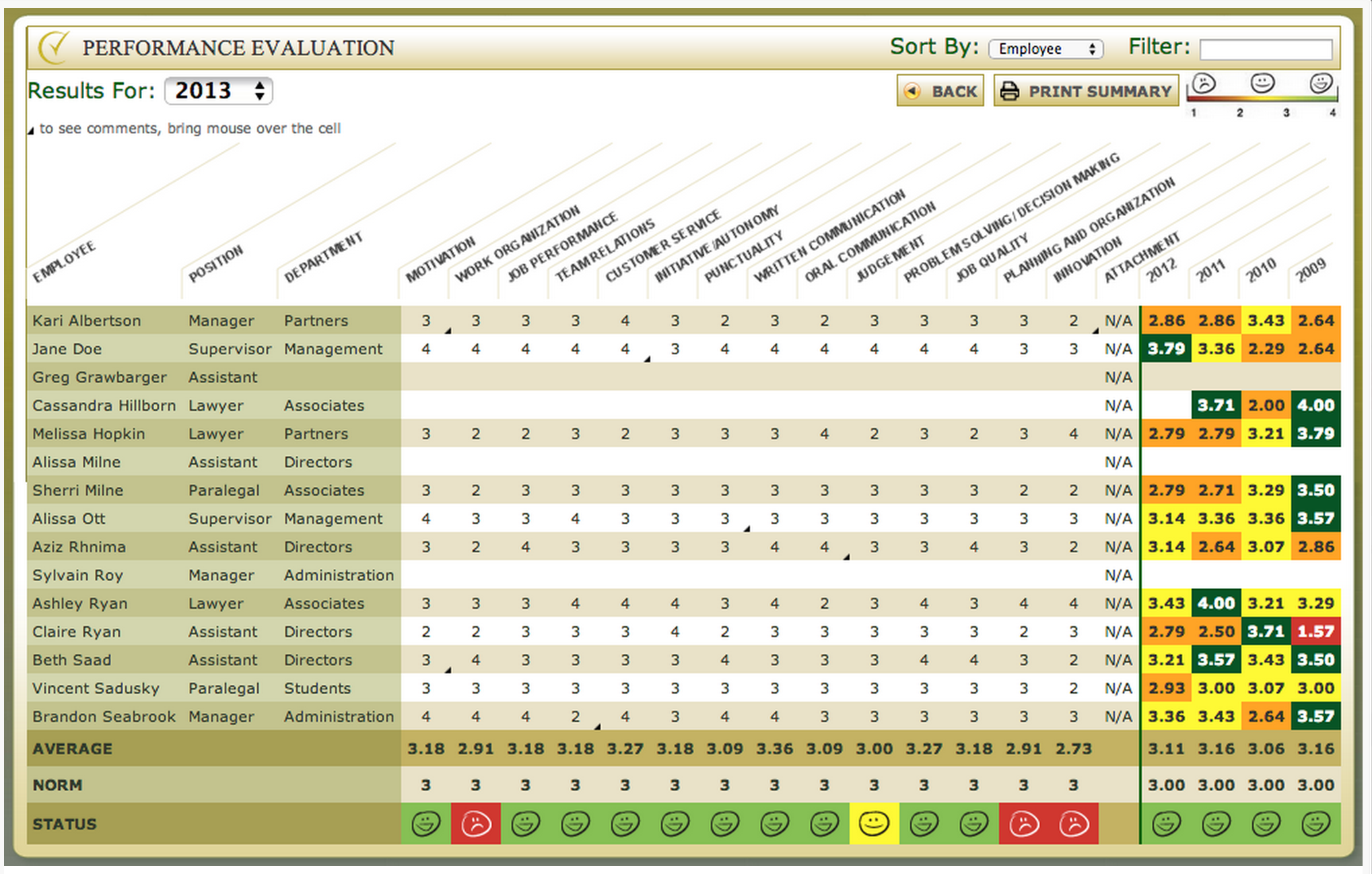1372x874 pixels.
Task: Open the Sort By Employee dropdown
Action: click(x=1045, y=49)
